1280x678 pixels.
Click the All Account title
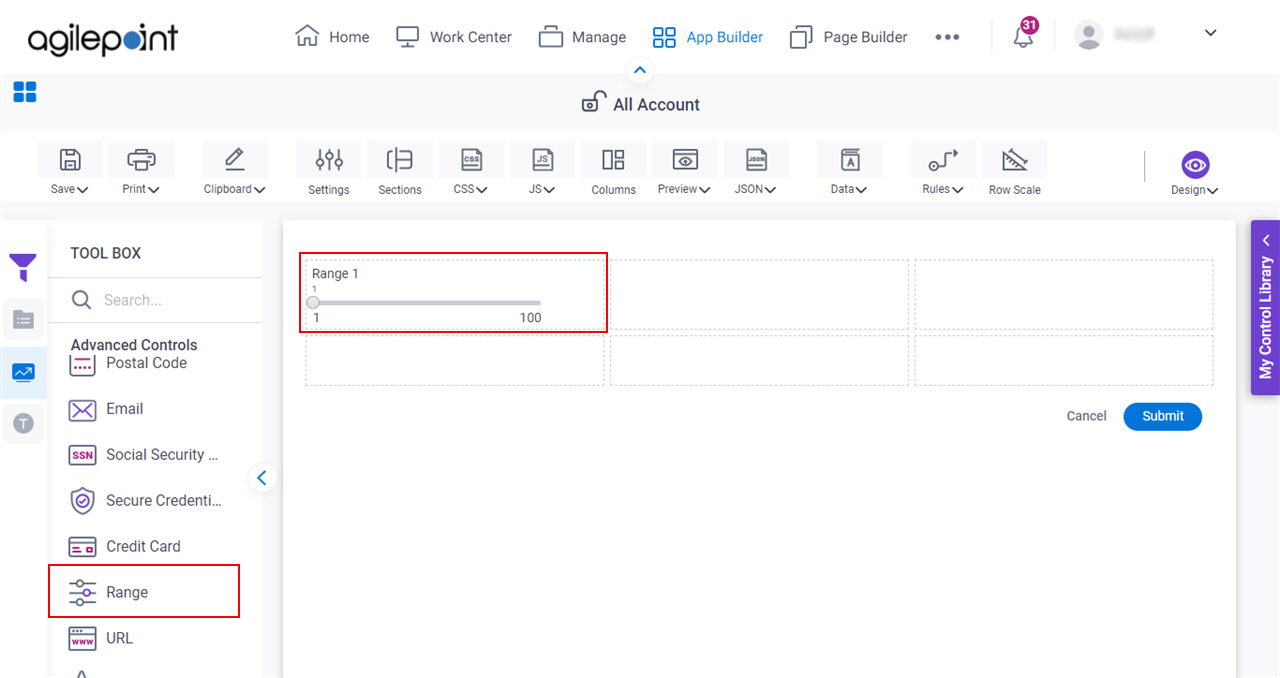pyautogui.click(x=656, y=104)
